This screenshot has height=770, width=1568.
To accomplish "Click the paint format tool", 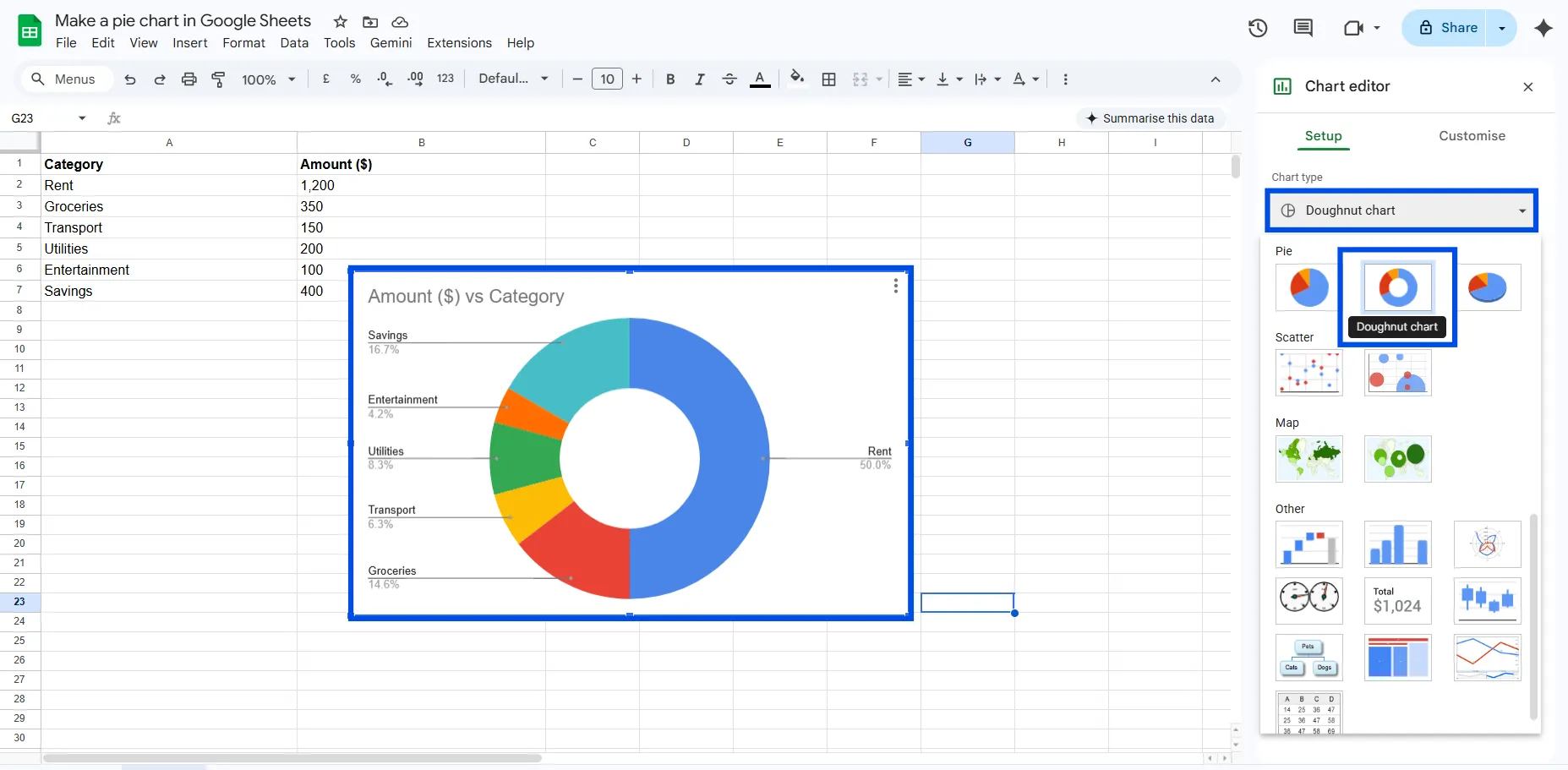I will pyautogui.click(x=218, y=79).
